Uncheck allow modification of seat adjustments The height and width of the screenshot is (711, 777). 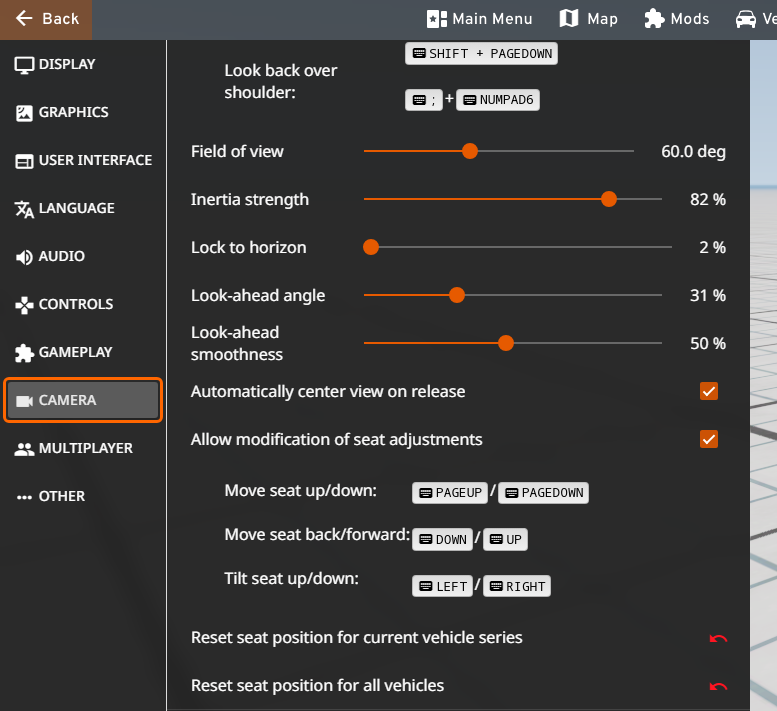click(709, 439)
